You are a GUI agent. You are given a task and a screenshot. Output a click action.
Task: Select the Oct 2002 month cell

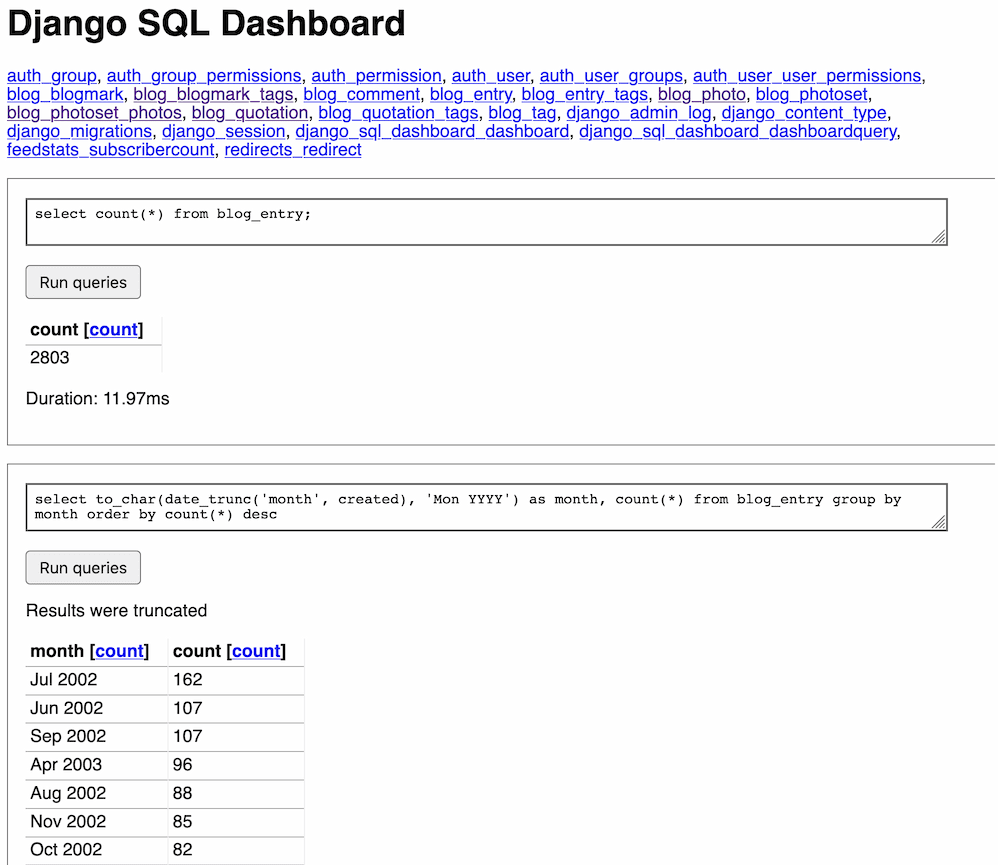(x=97, y=850)
